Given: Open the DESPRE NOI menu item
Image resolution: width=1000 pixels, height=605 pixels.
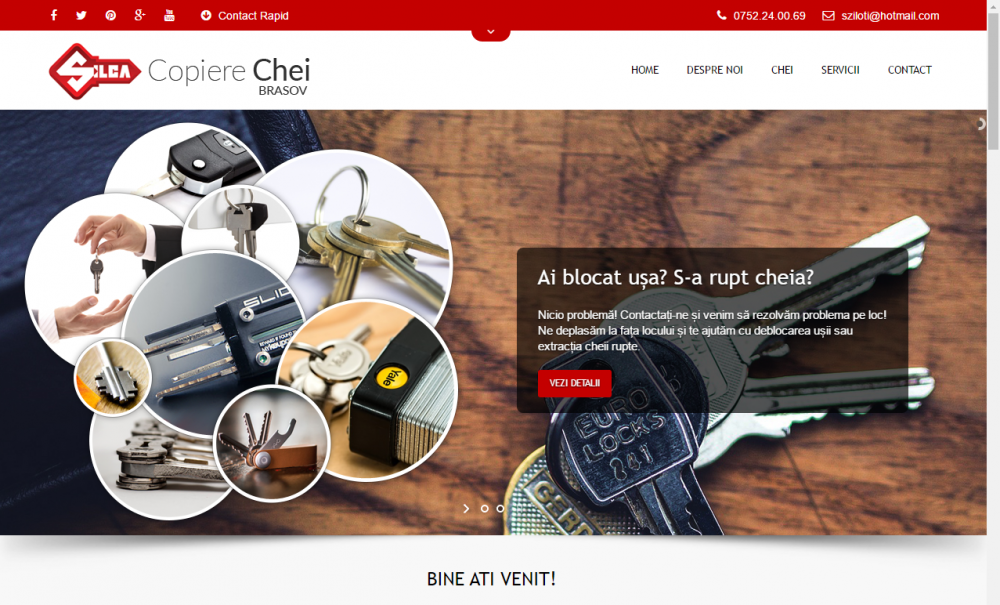Looking at the screenshot, I should click(714, 70).
